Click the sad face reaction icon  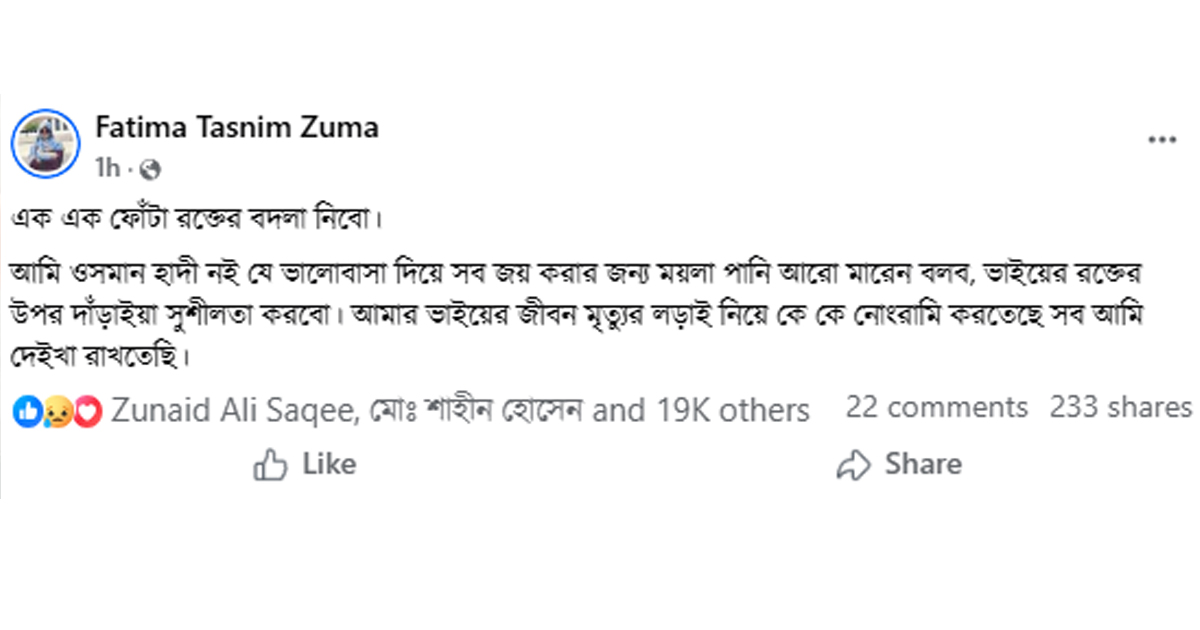pyautogui.click(x=57, y=410)
